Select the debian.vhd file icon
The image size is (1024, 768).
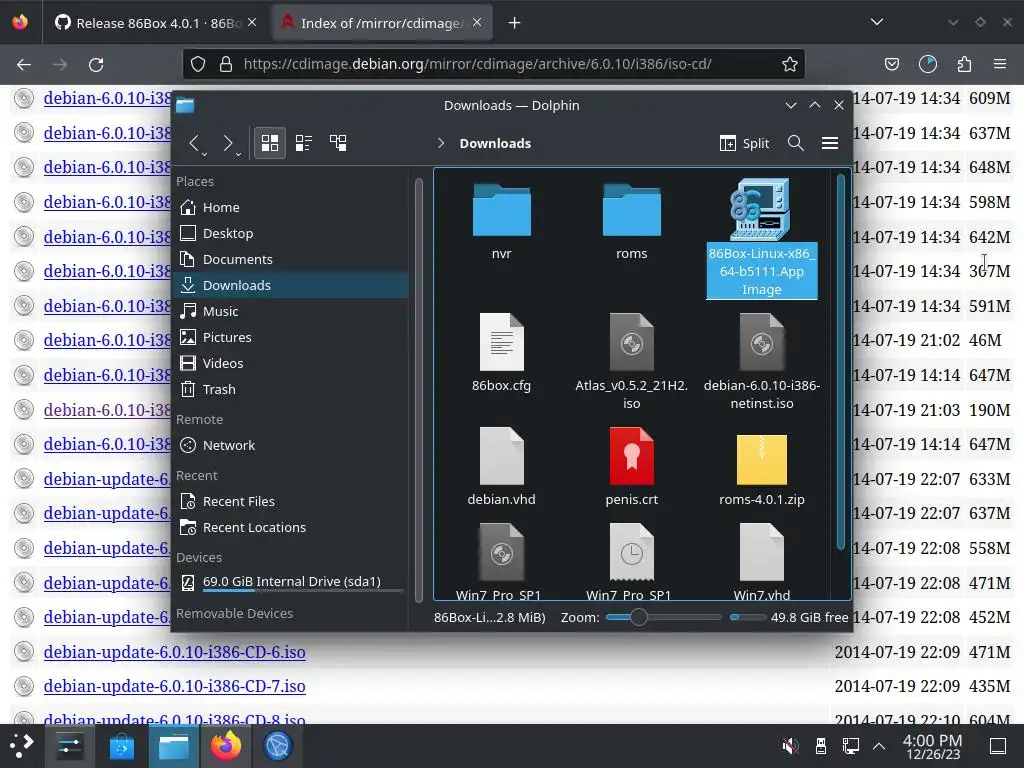502,456
